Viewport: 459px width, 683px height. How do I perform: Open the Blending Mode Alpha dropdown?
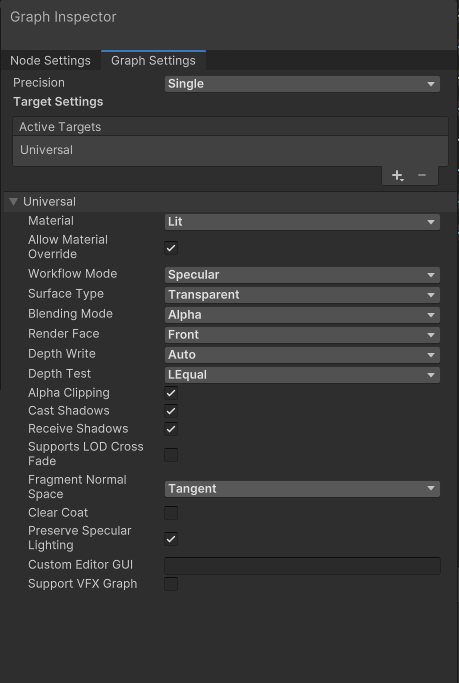click(302, 315)
